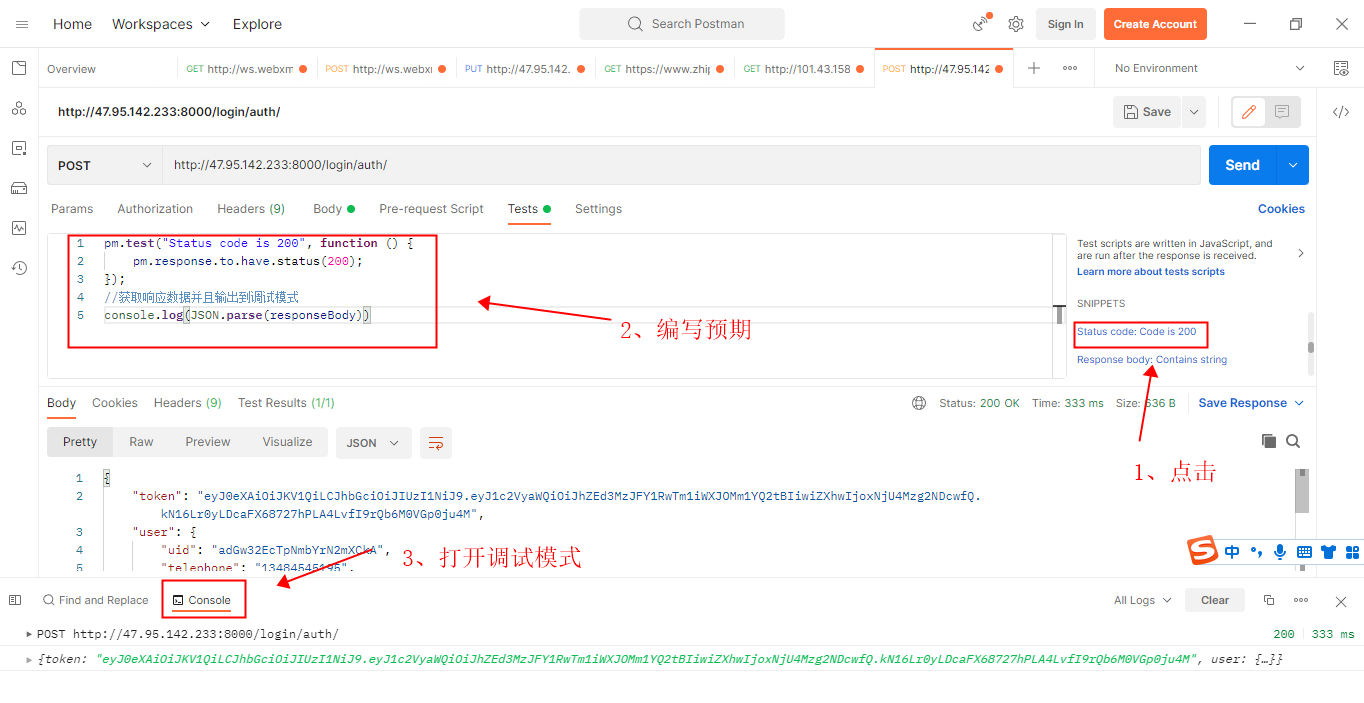Copy the response body

tap(1269, 441)
